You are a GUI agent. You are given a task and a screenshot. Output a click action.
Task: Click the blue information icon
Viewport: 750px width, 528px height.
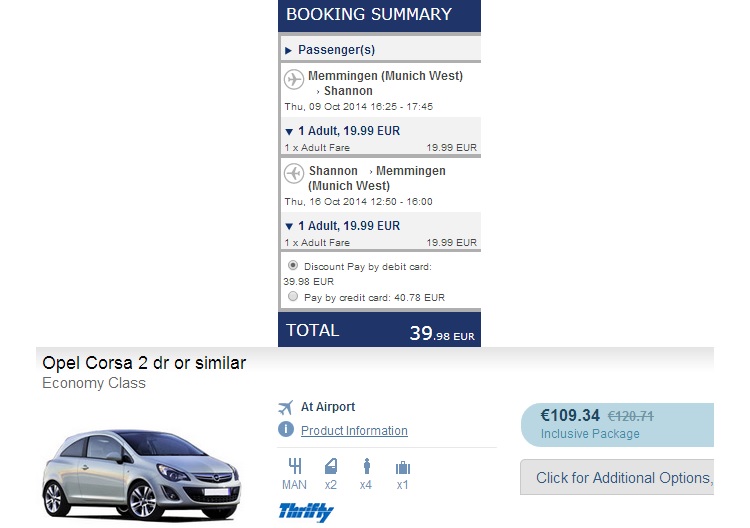click(286, 430)
